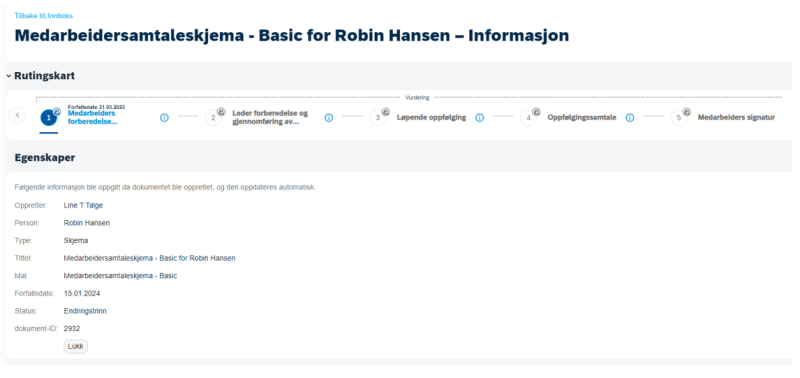The image size is (800, 378).
Task: Open Løpende oppfølging step
Action: click(431, 118)
